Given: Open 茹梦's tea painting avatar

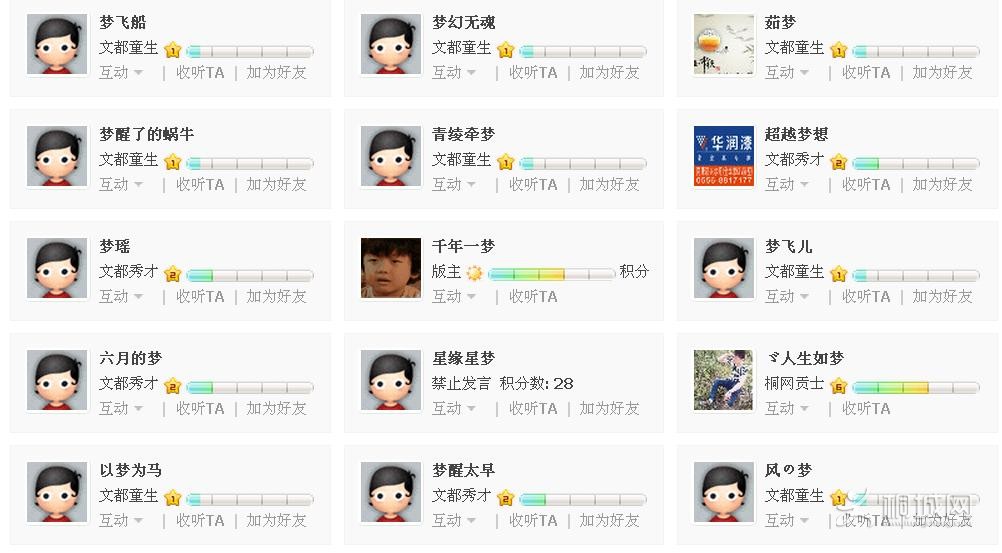Looking at the screenshot, I should point(724,44).
